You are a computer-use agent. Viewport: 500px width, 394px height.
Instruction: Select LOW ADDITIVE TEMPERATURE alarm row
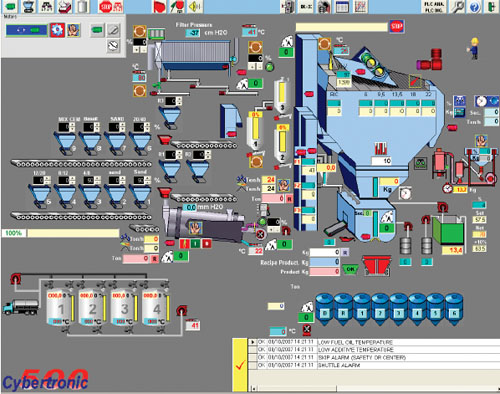[375, 350]
